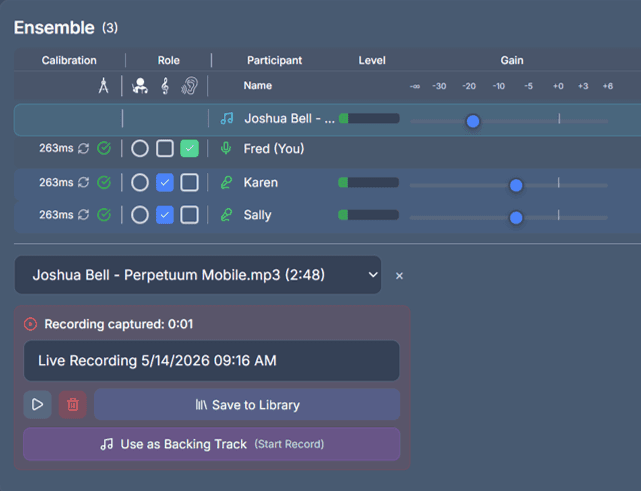The height and width of the screenshot is (491, 641).
Task: Click the Joshua Bell level meter
Action: tap(369, 119)
